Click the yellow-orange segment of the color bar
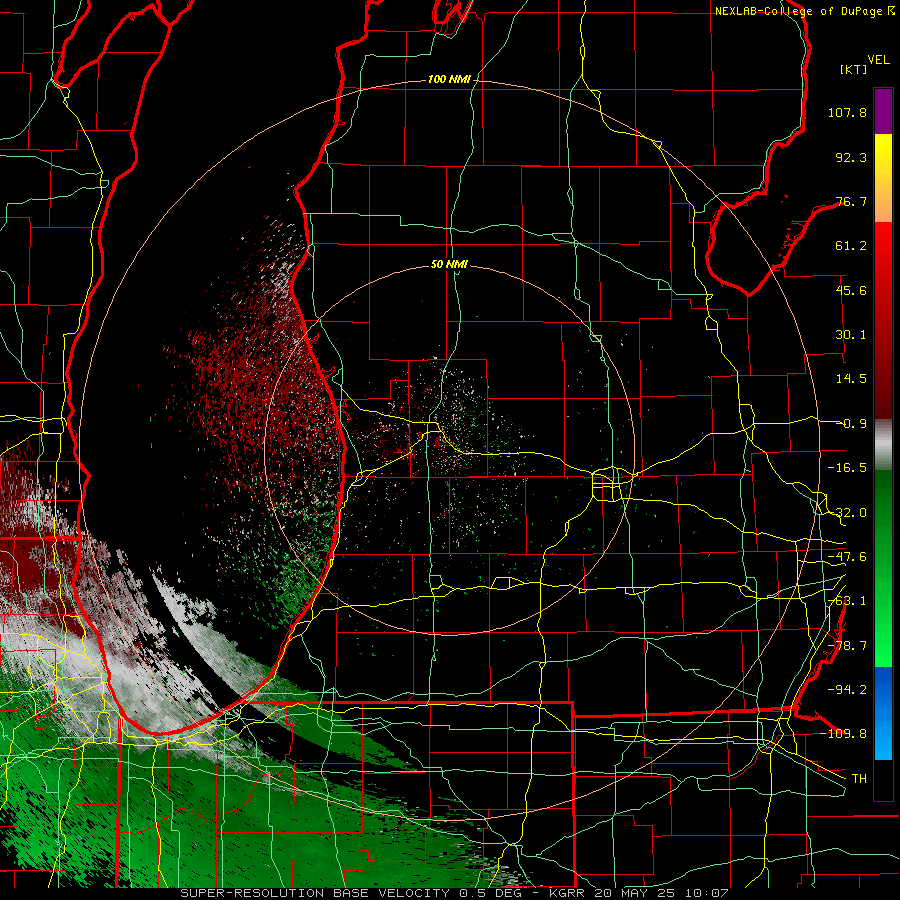 [x=883, y=178]
